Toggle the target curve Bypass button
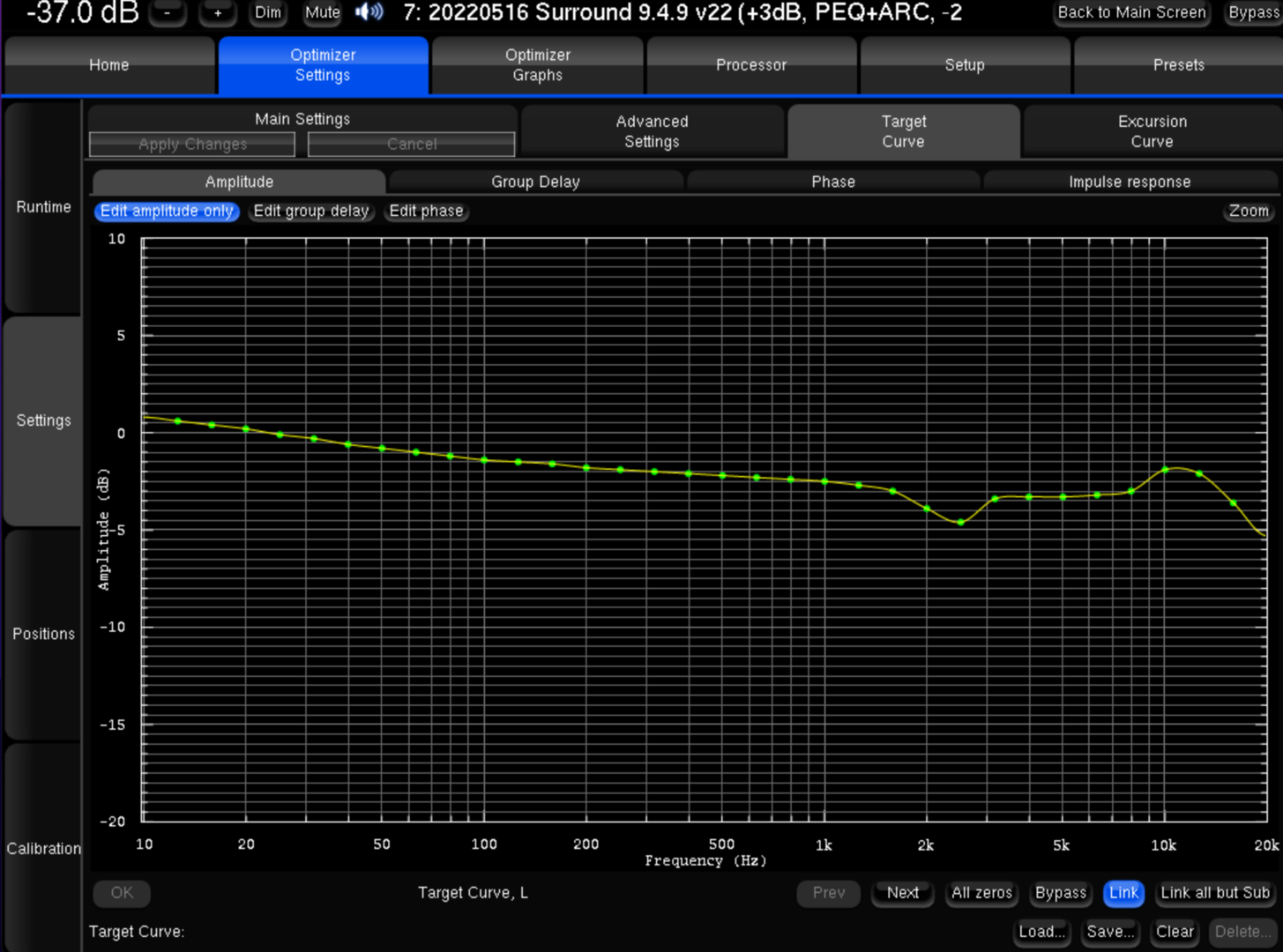Screen dimensions: 1283x952 pos(1061,893)
